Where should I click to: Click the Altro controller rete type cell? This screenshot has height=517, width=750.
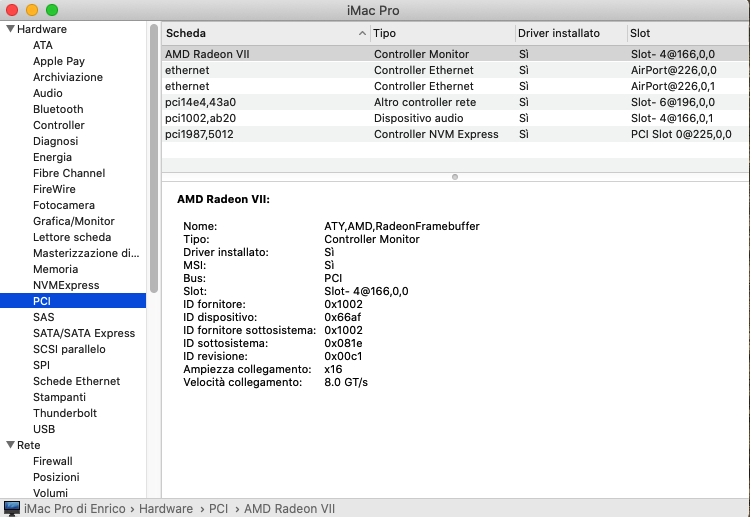425,102
